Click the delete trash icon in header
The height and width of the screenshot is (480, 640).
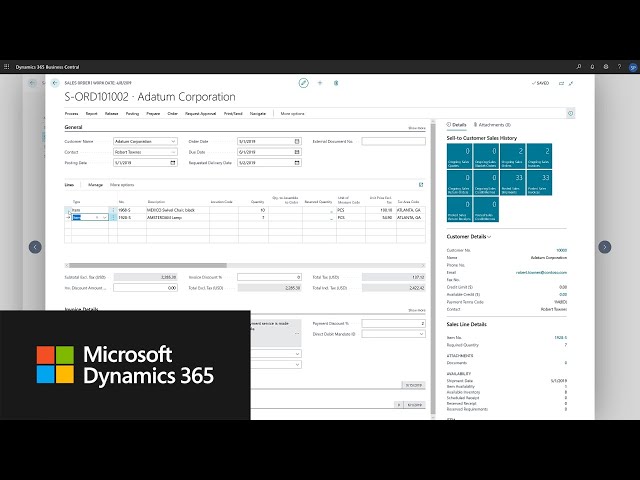336,83
